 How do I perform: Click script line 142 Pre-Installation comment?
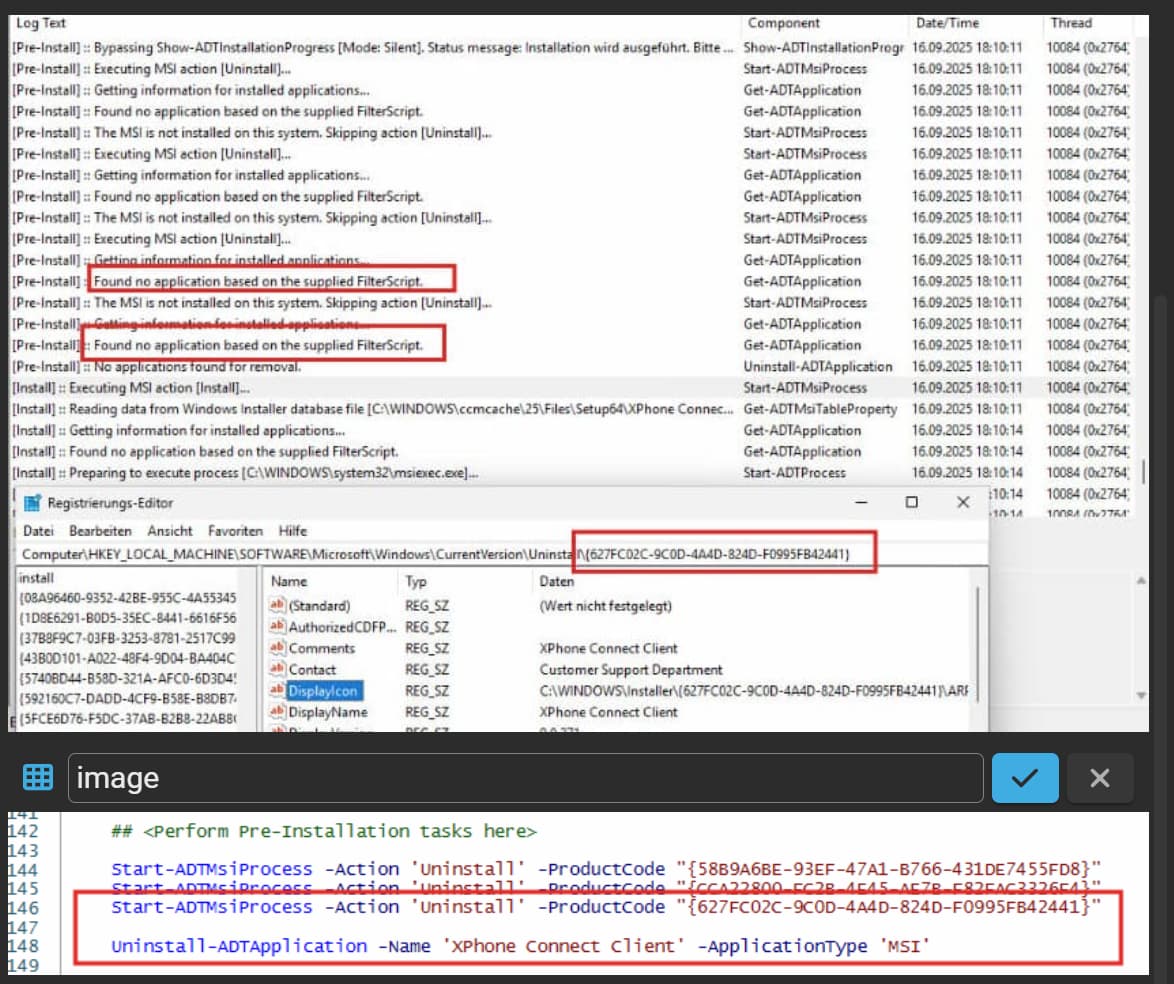(x=323, y=831)
